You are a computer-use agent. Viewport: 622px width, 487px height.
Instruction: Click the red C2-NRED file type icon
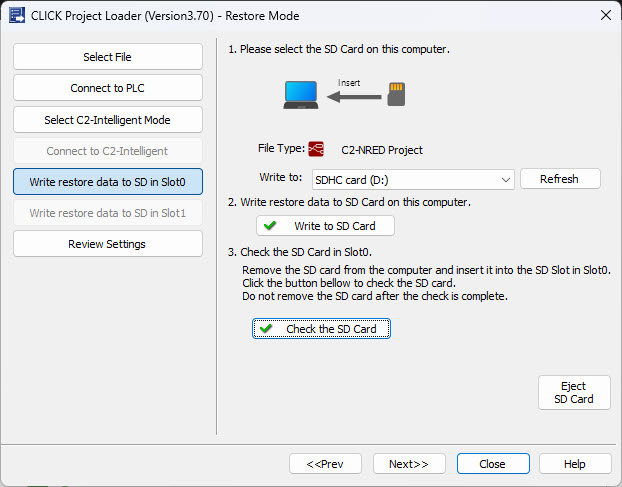click(316, 149)
